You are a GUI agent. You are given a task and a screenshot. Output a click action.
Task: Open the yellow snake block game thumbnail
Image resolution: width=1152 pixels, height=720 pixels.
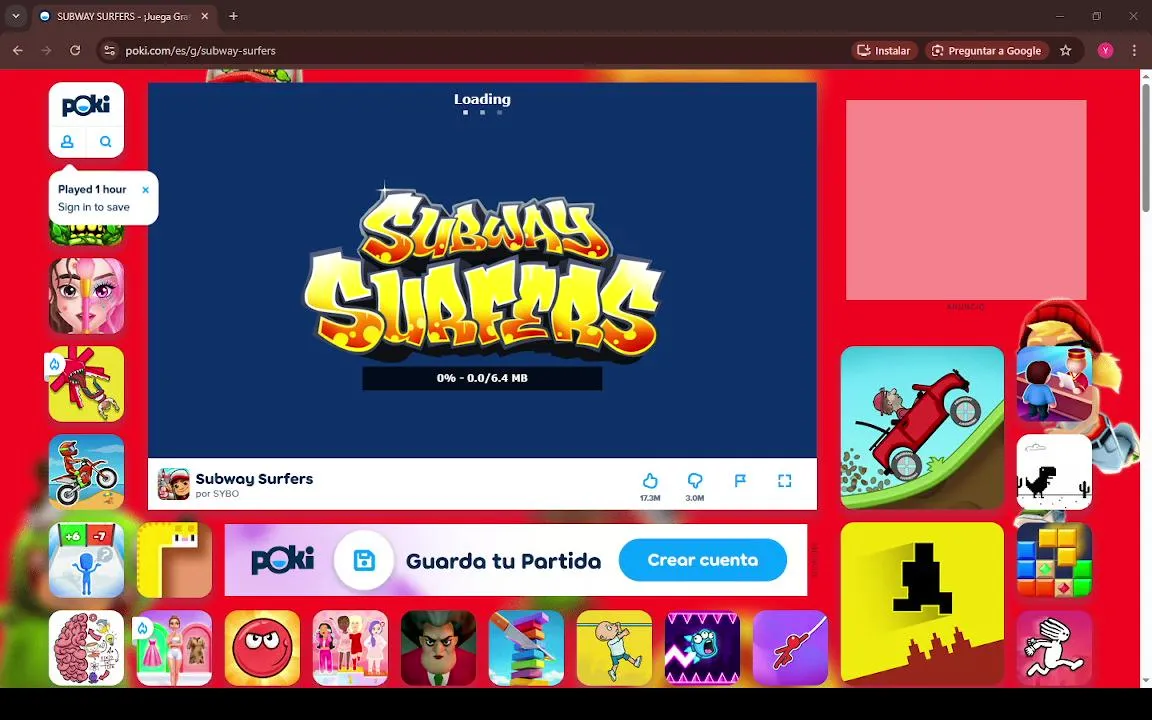click(174, 560)
